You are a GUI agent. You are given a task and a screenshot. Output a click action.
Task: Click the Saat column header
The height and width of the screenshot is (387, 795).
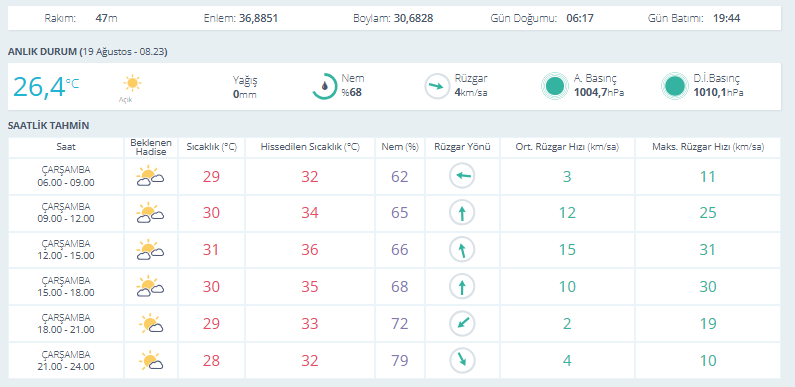(66, 147)
